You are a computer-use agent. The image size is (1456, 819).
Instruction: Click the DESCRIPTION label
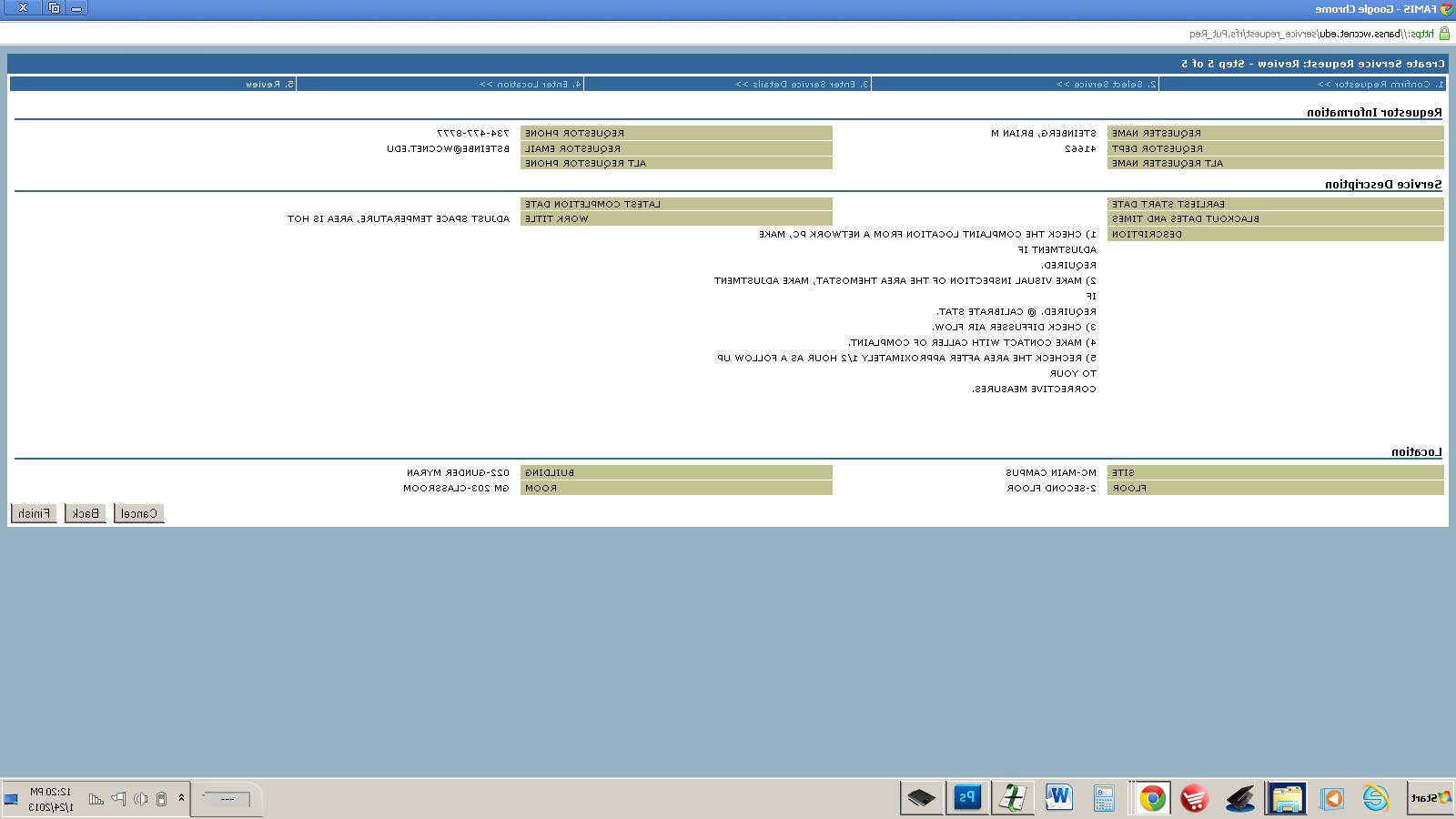tap(1148, 234)
